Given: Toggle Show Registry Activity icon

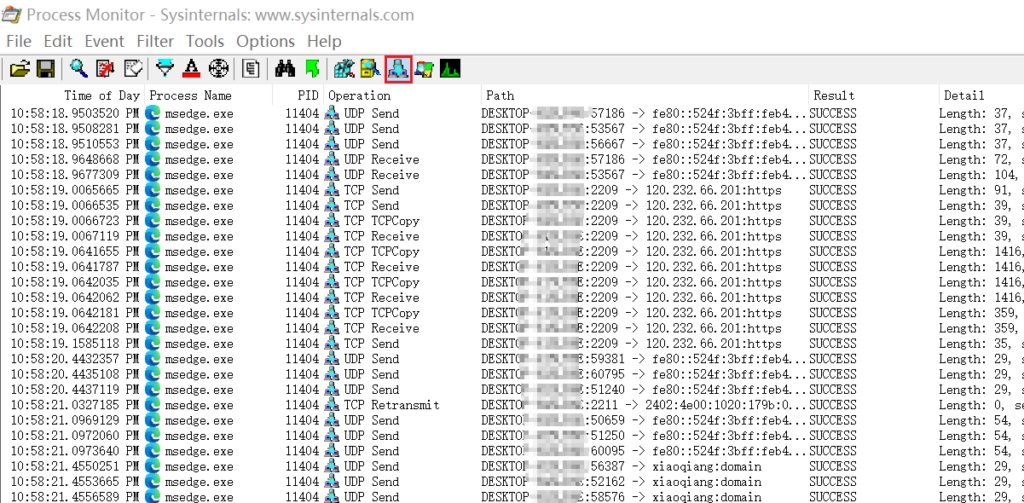Looking at the screenshot, I should tap(344, 69).
